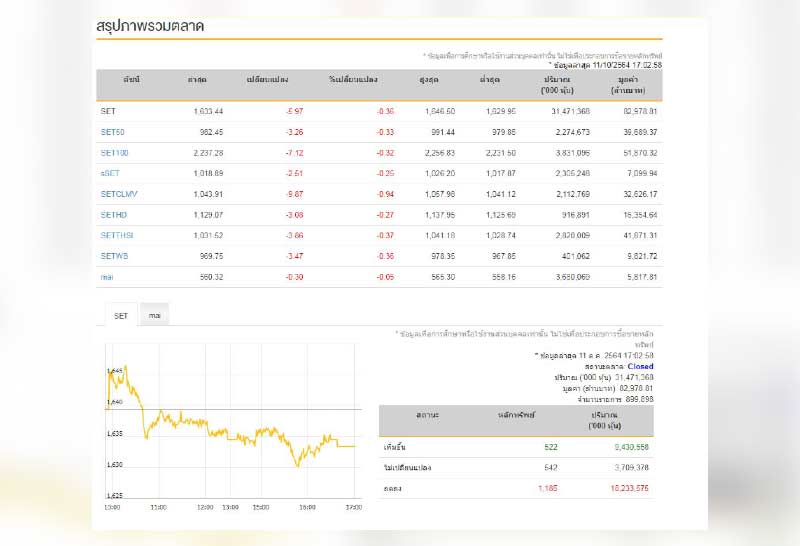
Task: Switch to the mai chart tab
Action: [154, 316]
